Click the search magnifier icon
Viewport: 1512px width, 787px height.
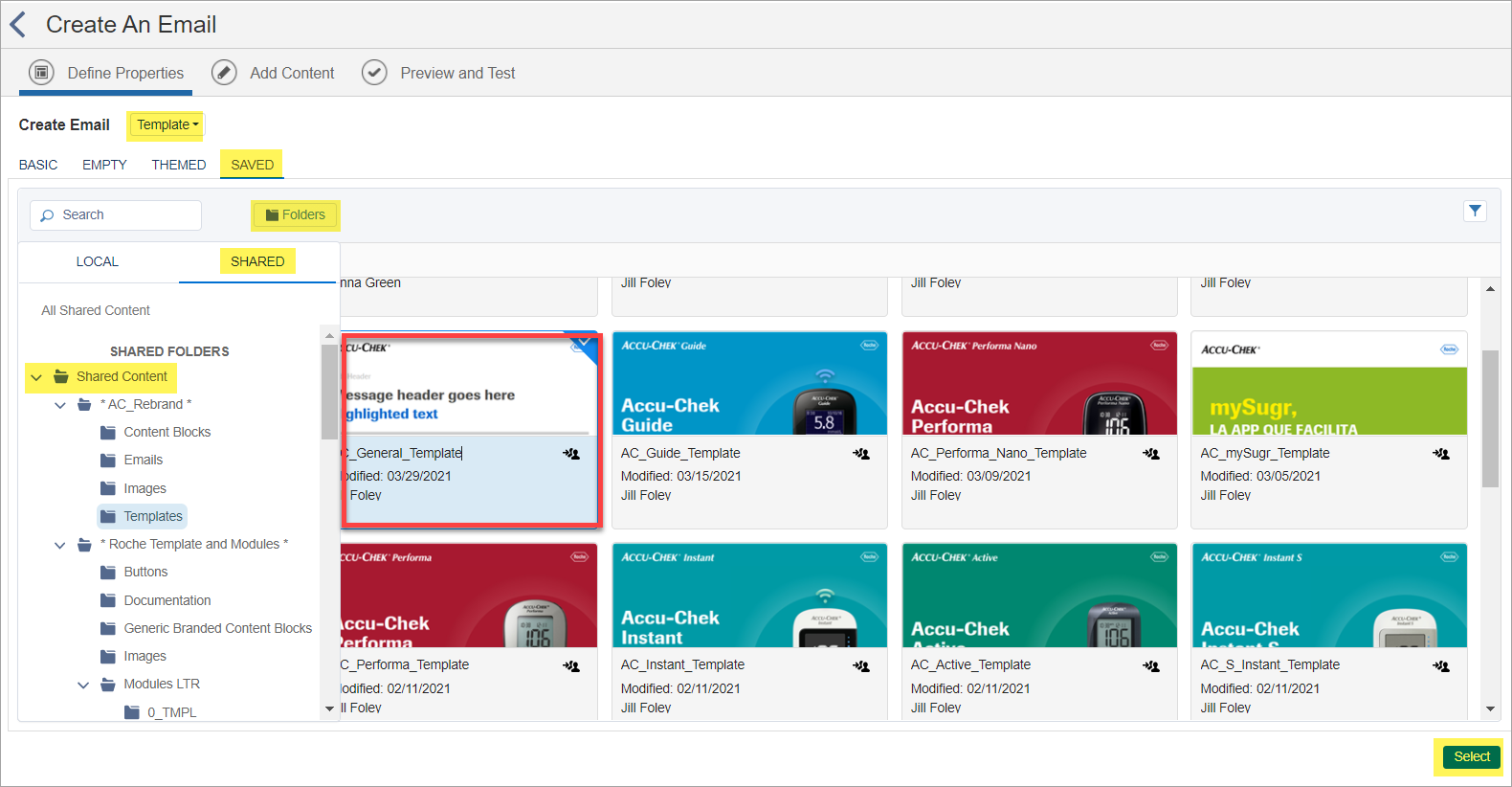47,215
